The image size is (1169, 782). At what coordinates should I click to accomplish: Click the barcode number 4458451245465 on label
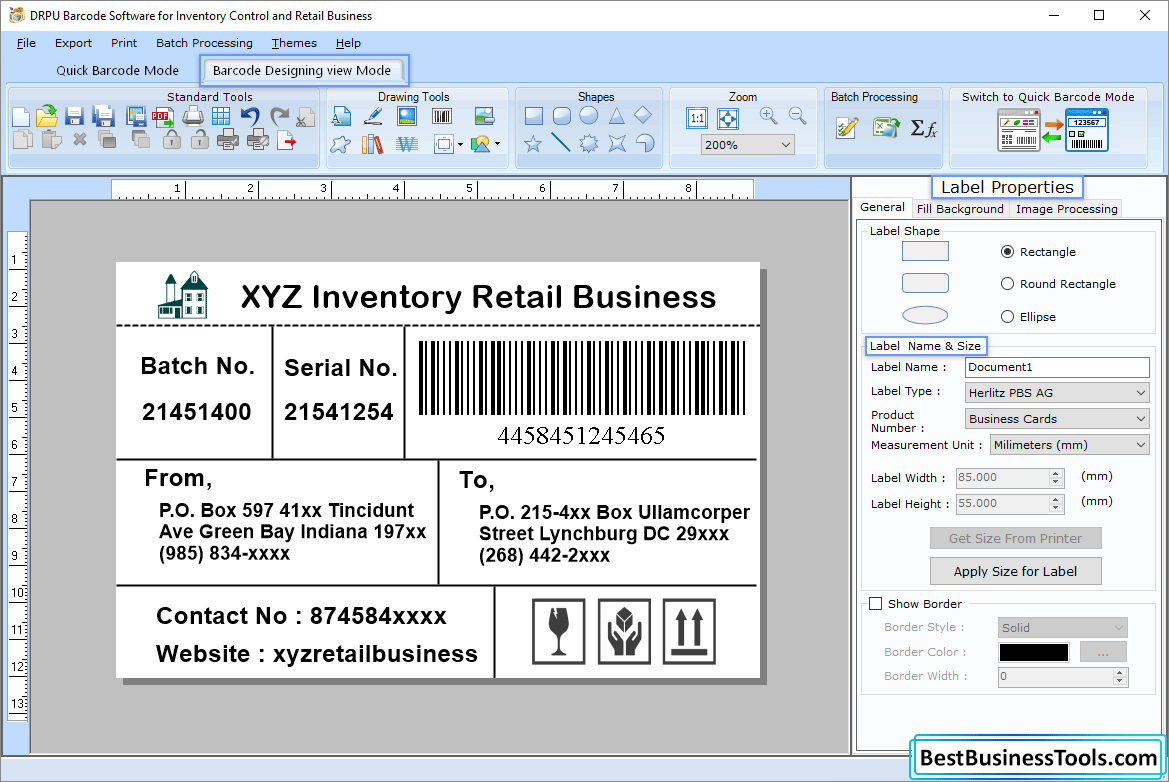click(581, 435)
